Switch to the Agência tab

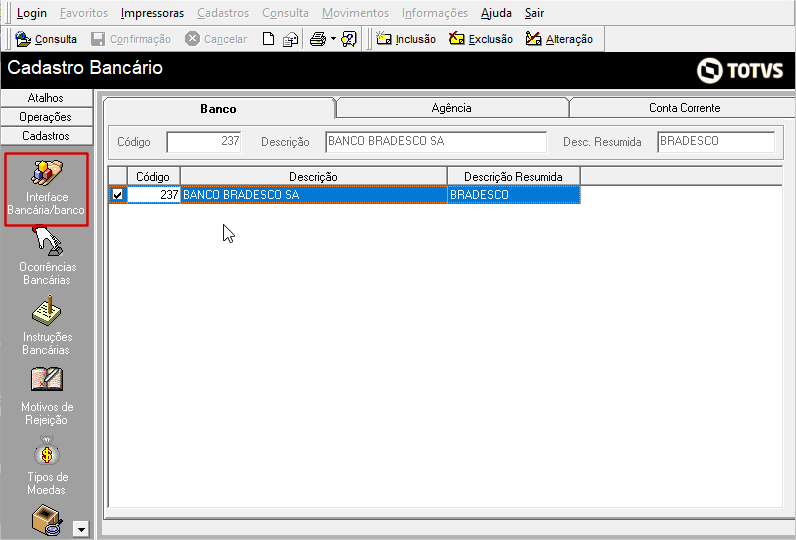451,108
